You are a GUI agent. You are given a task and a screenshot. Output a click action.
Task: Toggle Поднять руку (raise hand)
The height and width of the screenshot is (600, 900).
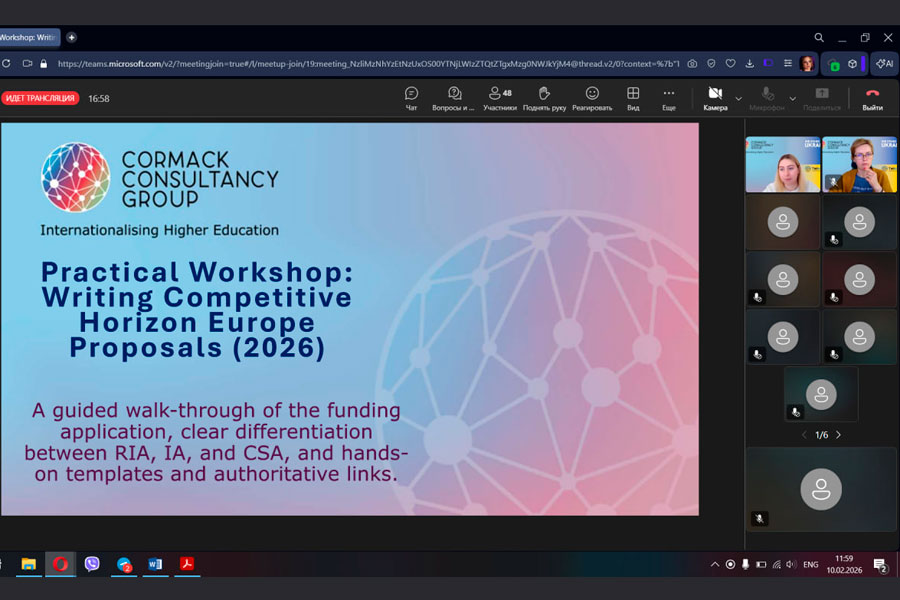coord(544,98)
